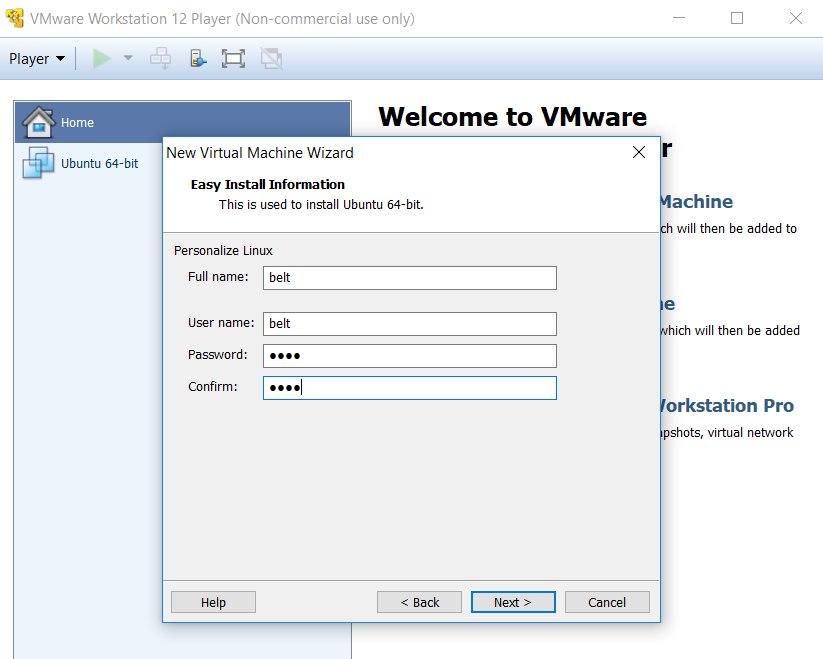Expand the power options arrow beside play
Image resolution: width=823 pixels, height=659 pixels.
coord(128,58)
